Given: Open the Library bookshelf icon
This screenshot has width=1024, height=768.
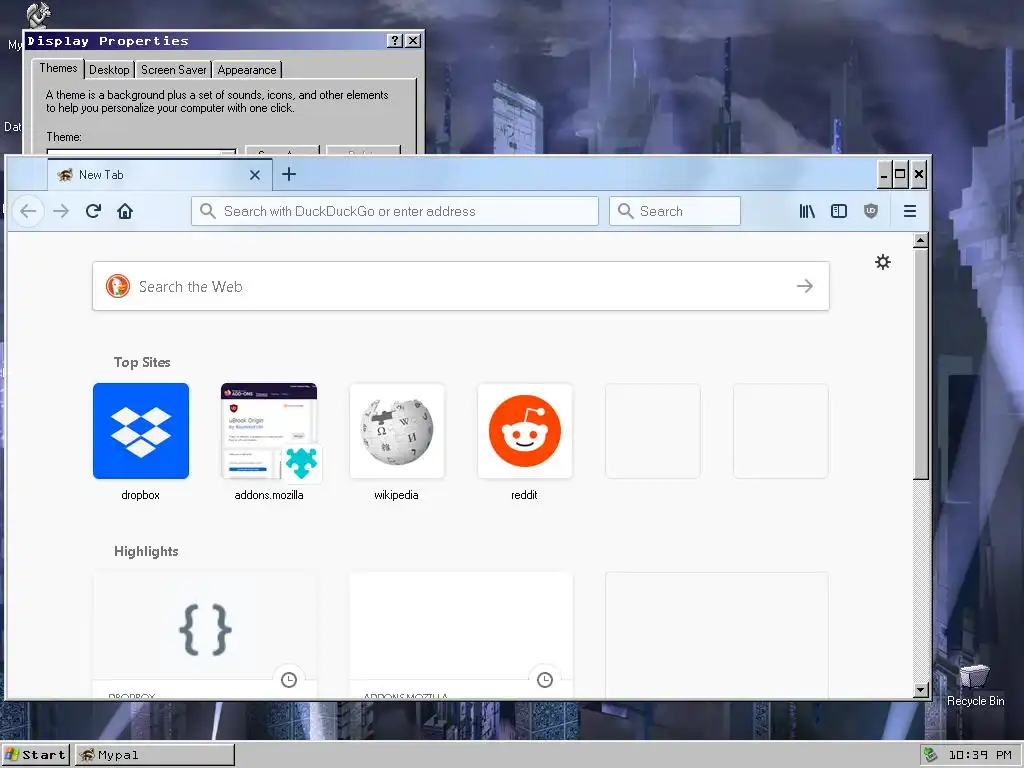Looking at the screenshot, I should coord(807,211).
